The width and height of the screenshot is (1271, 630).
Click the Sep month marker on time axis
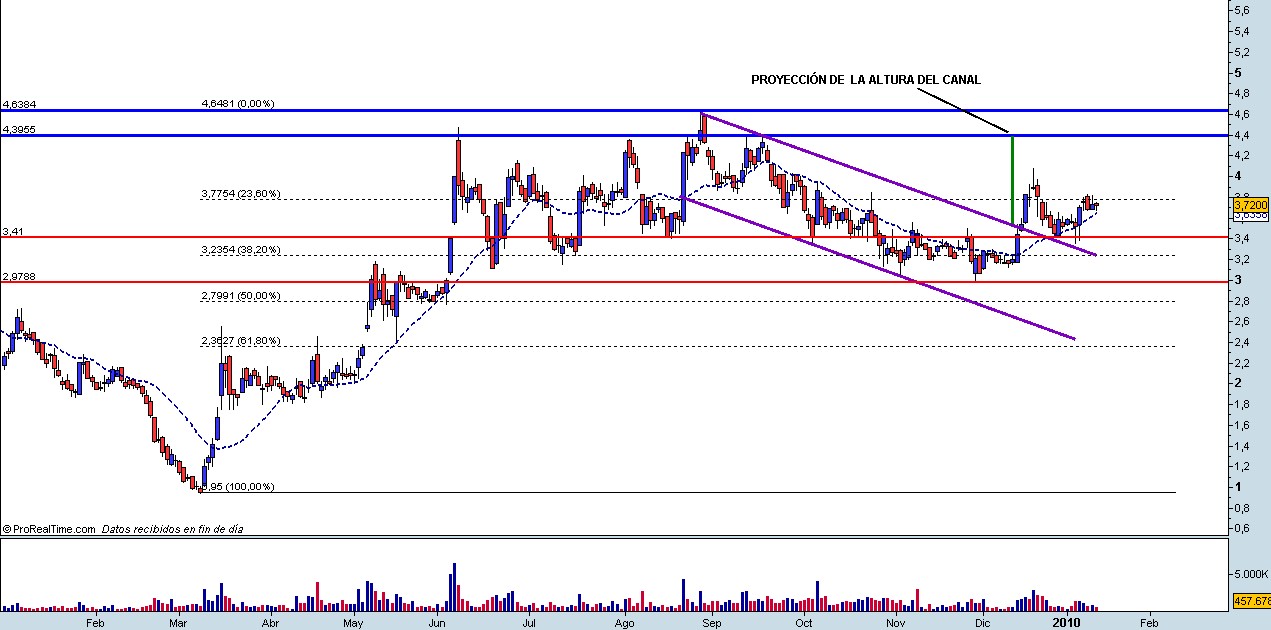711,623
